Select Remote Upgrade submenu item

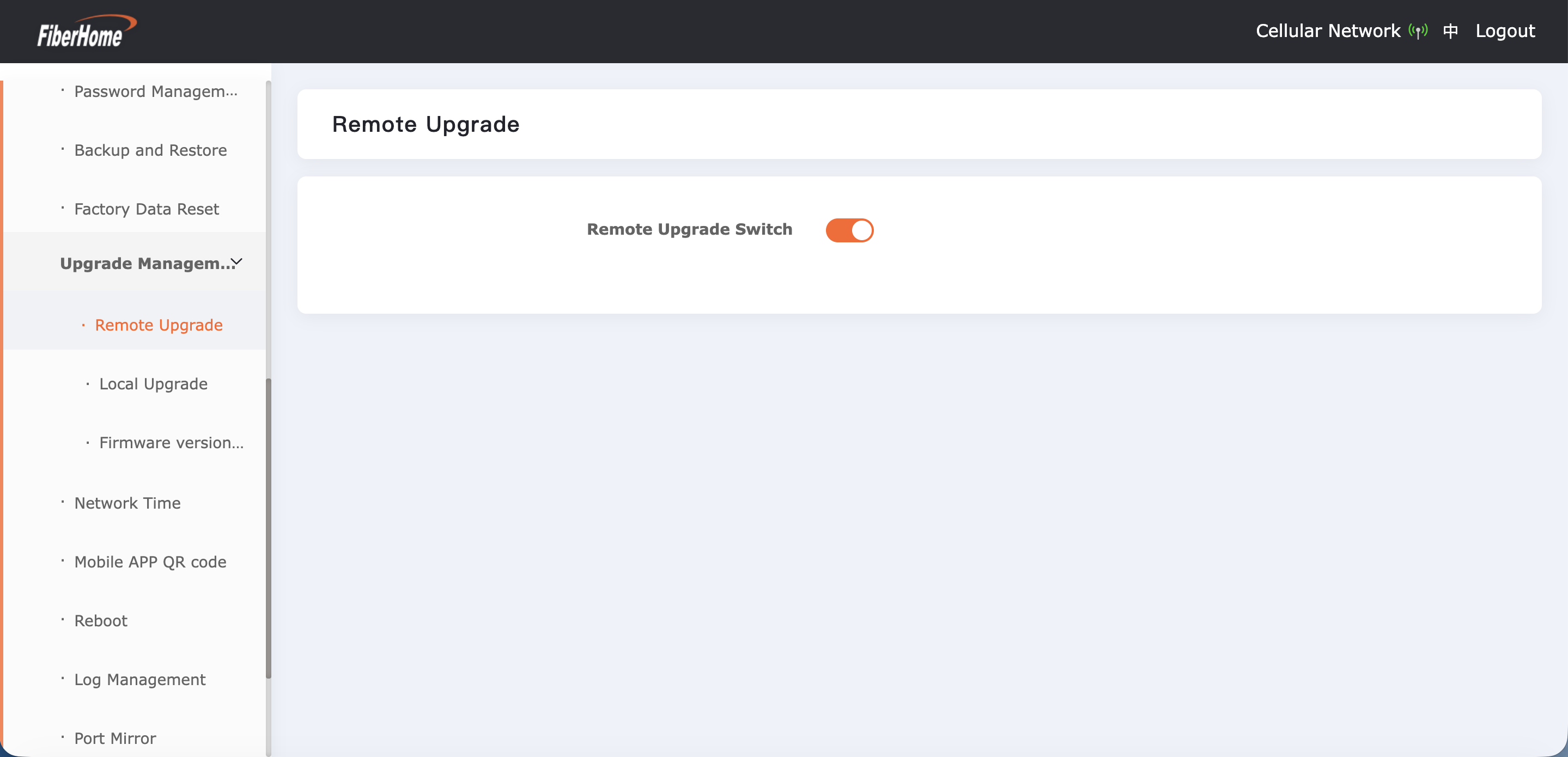pos(158,325)
